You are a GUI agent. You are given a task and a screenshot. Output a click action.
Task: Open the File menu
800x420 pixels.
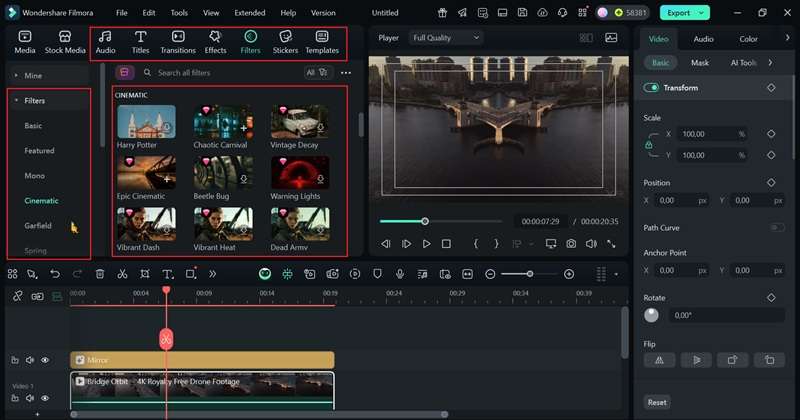tap(121, 13)
